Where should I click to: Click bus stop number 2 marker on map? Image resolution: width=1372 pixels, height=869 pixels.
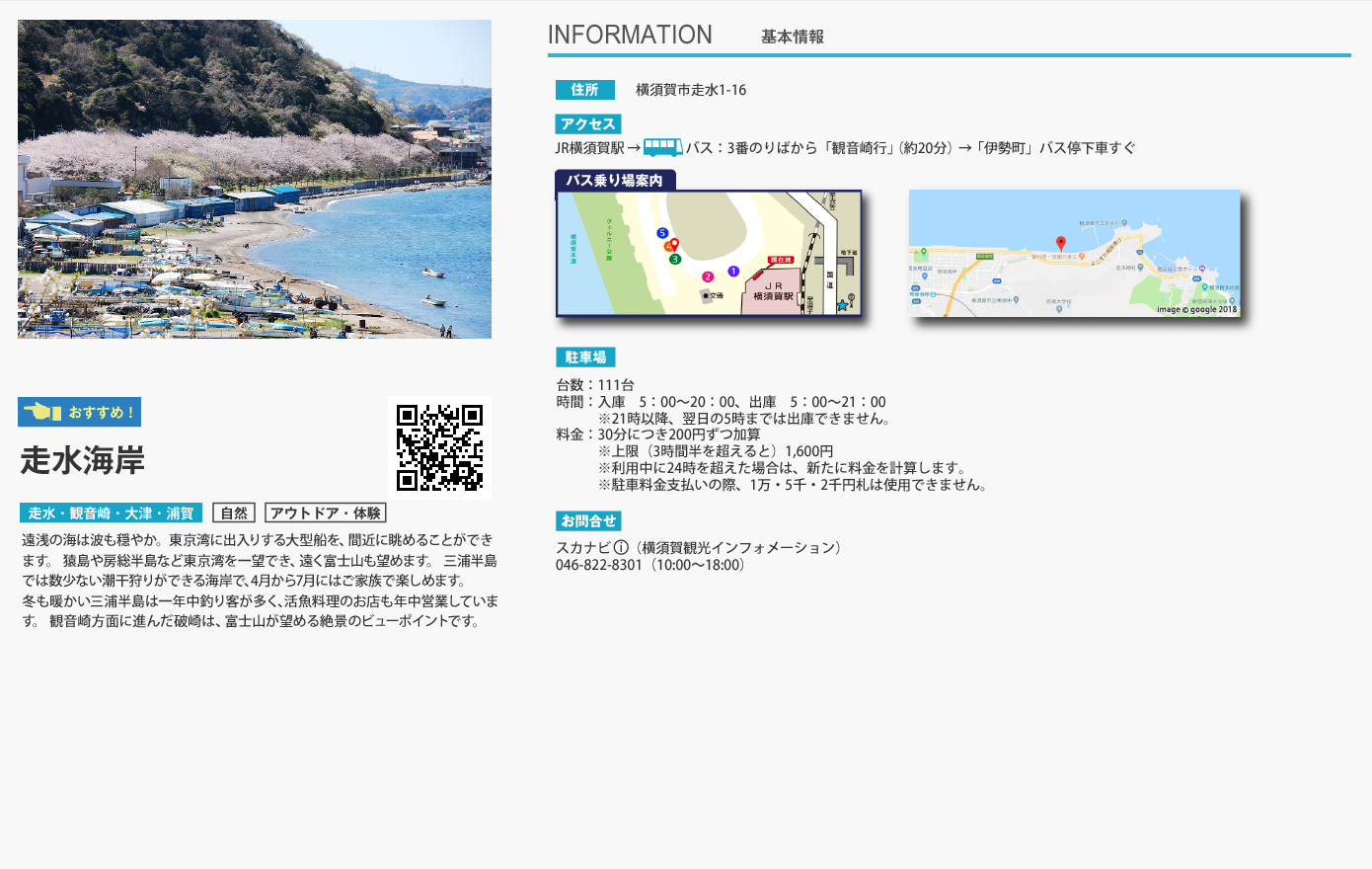pyautogui.click(x=708, y=276)
